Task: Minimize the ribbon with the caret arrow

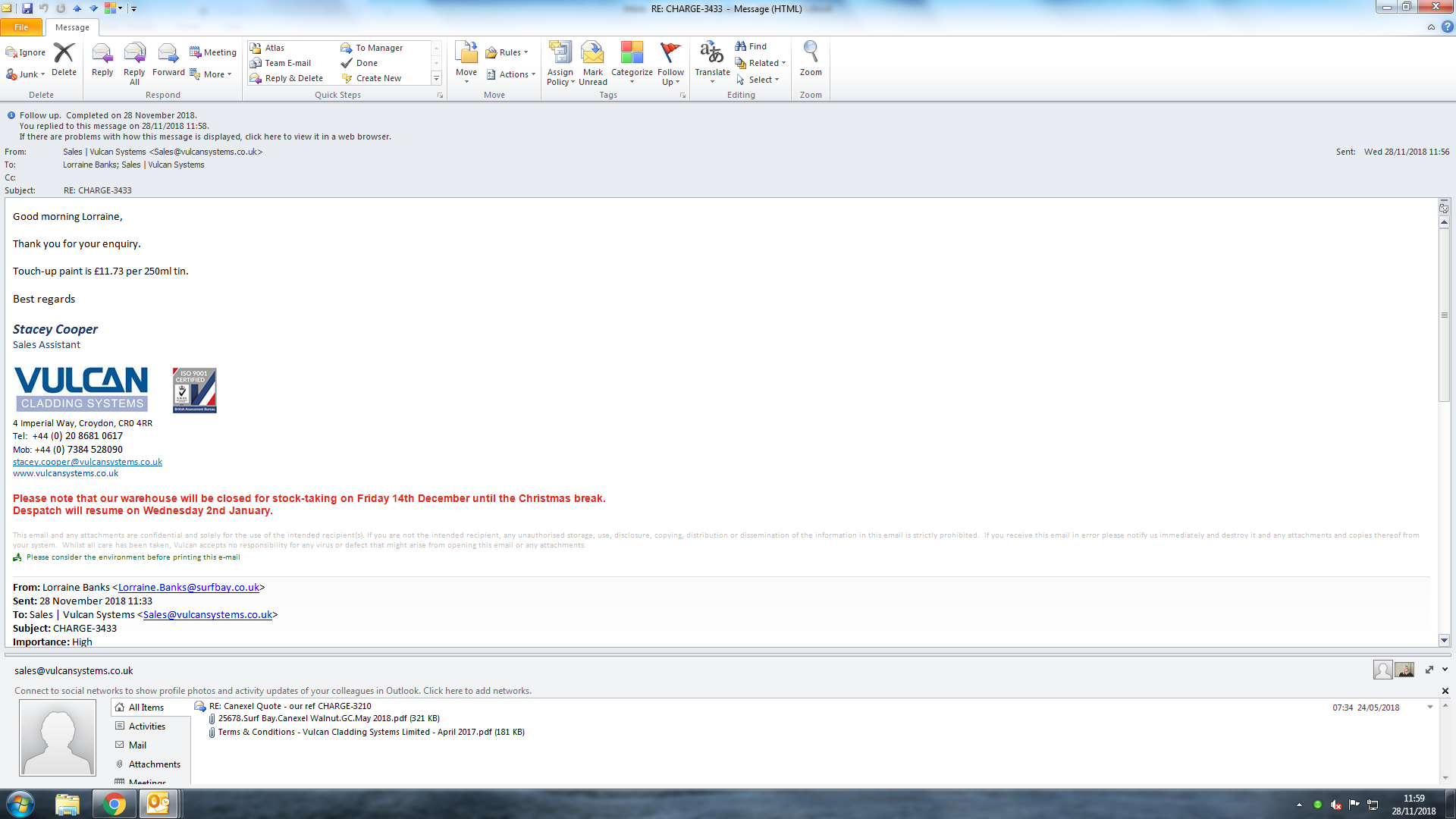Action: (x=1431, y=27)
